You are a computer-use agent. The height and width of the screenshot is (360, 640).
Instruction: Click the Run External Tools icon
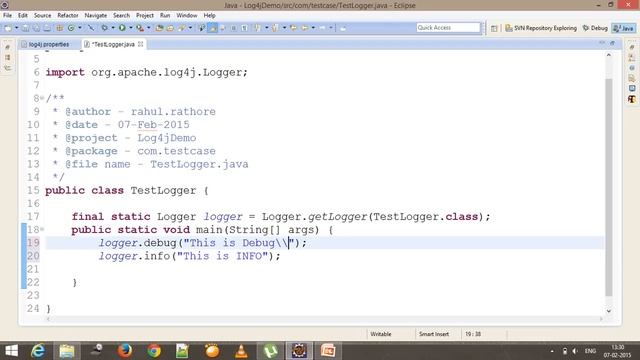coord(140,28)
